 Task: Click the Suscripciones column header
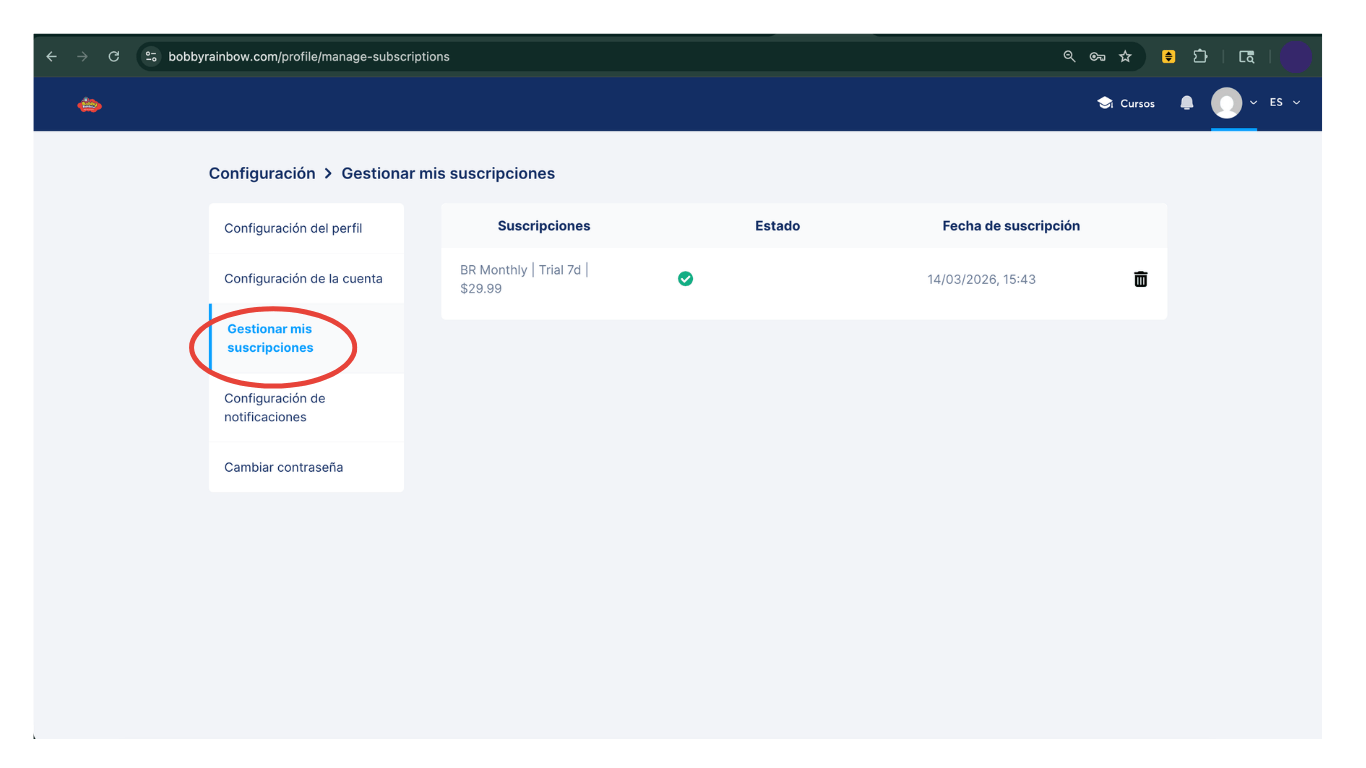[544, 226]
